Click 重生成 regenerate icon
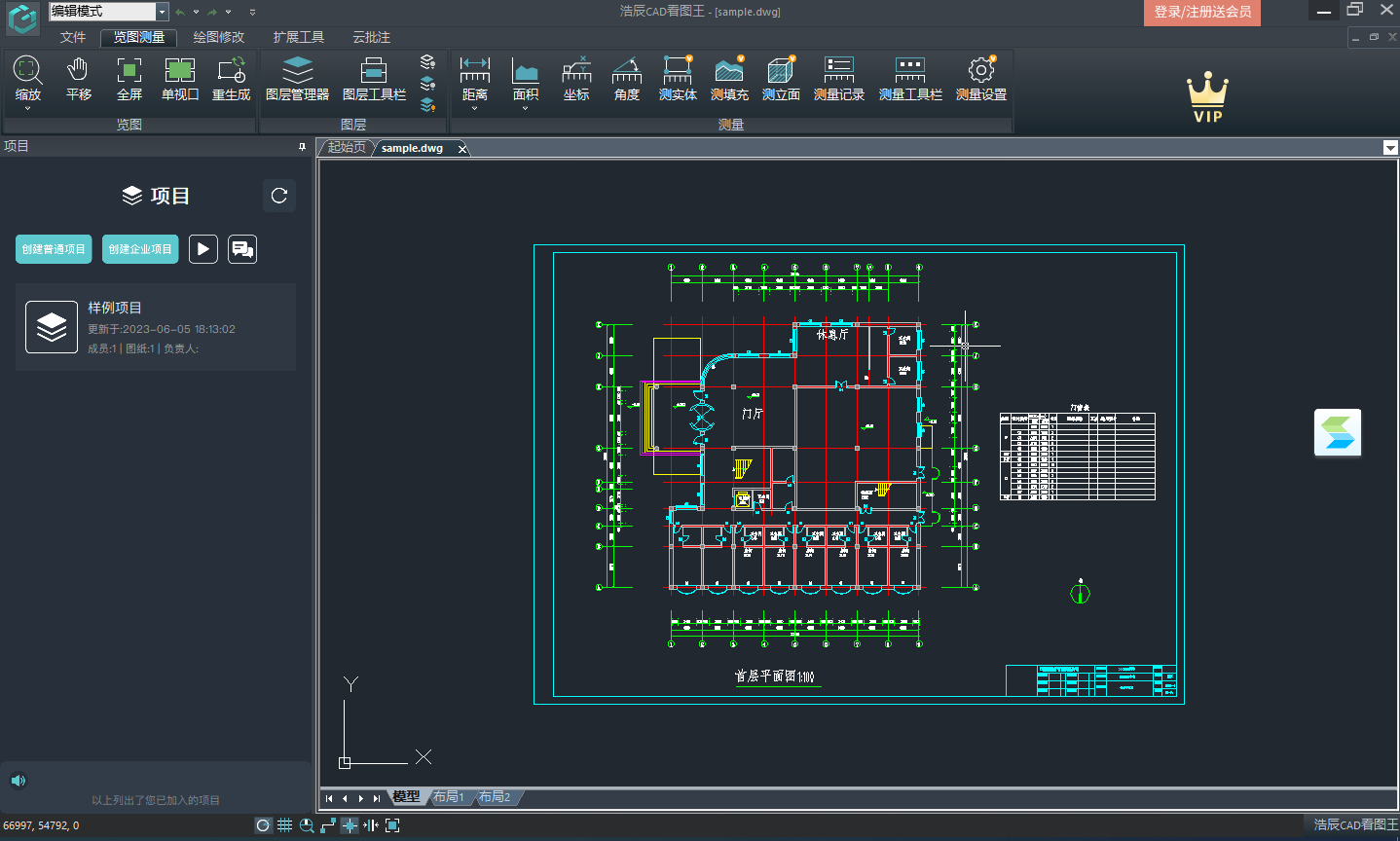1400x841 pixels. coord(232,78)
